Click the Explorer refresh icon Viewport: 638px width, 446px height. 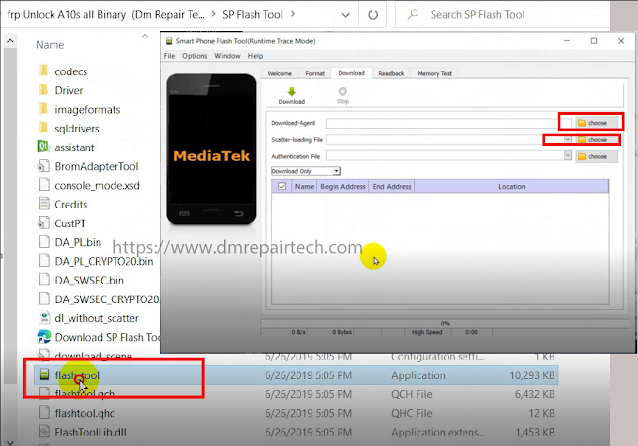tap(373, 15)
